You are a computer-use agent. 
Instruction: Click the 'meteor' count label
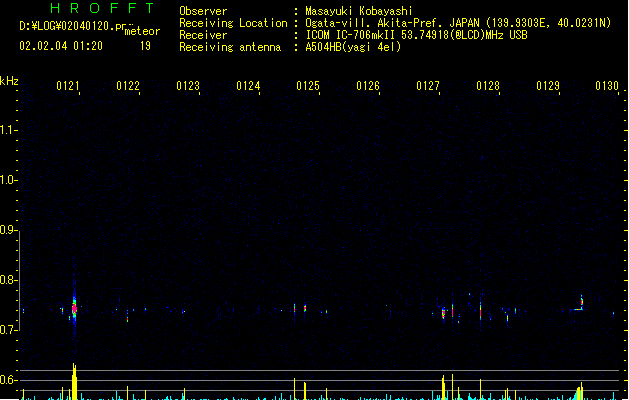pos(142,31)
